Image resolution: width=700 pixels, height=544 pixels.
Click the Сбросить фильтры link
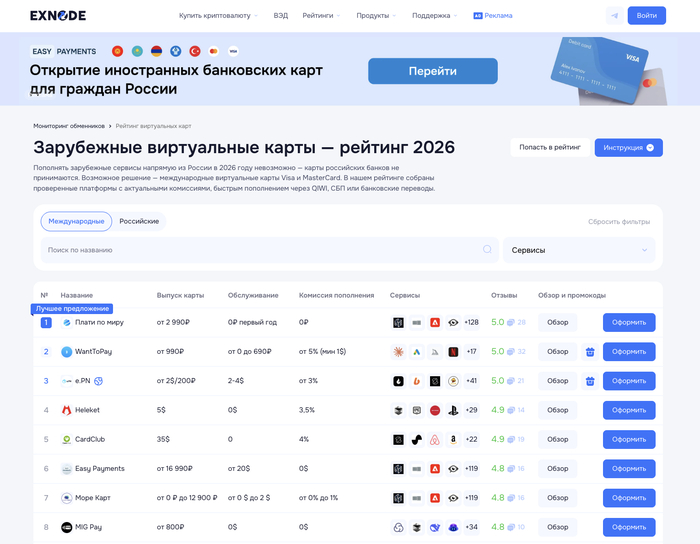click(x=618, y=221)
